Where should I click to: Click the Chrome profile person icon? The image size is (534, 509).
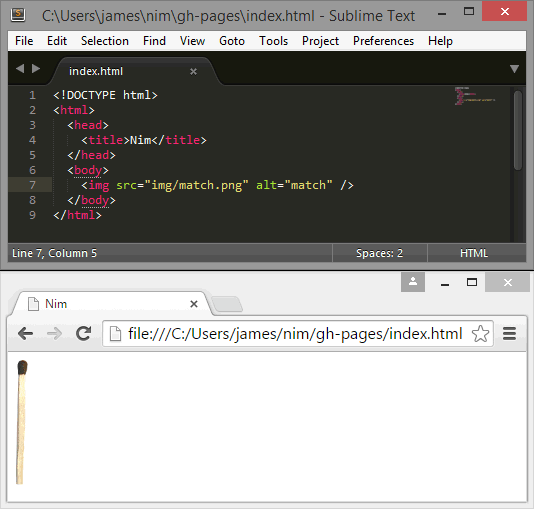pyautogui.click(x=413, y=282)
